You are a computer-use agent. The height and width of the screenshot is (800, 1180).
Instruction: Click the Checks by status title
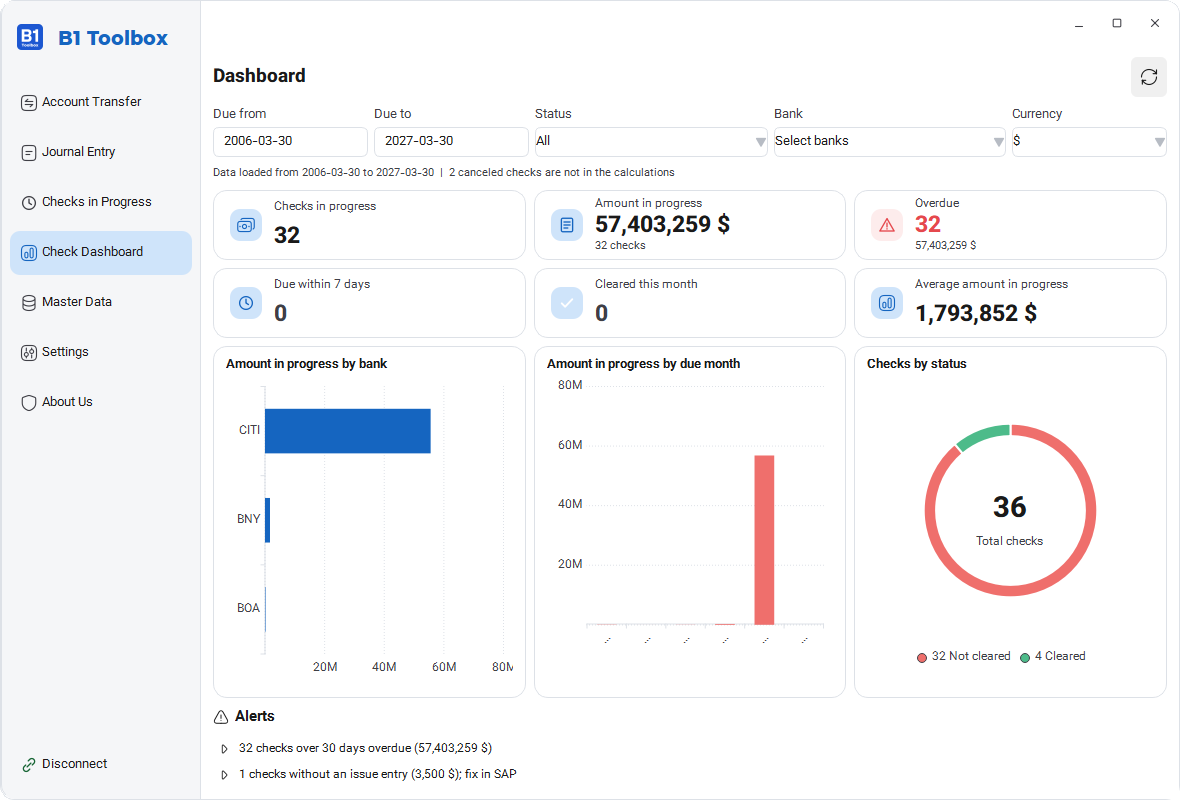(x=917, y=363)
